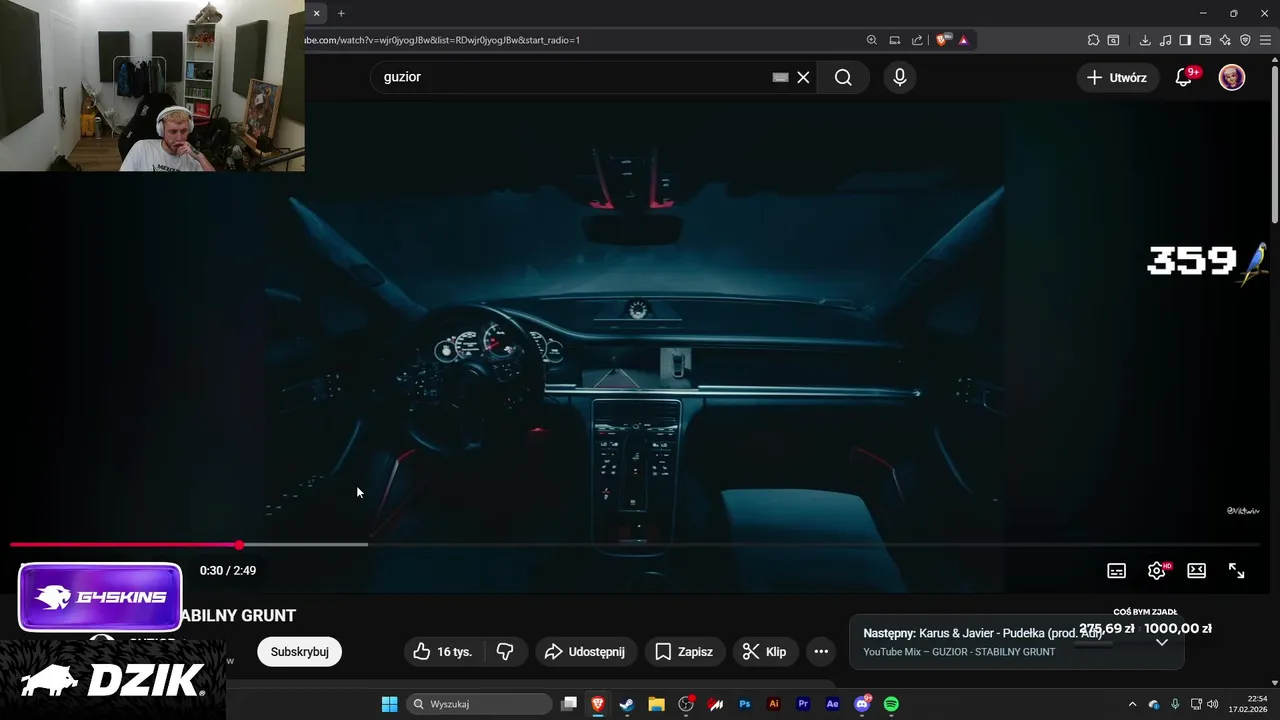Viewport: 1280px width, 720px height.
Task: Click the share page icon in the address bar
Action: (x=917, y=40)
